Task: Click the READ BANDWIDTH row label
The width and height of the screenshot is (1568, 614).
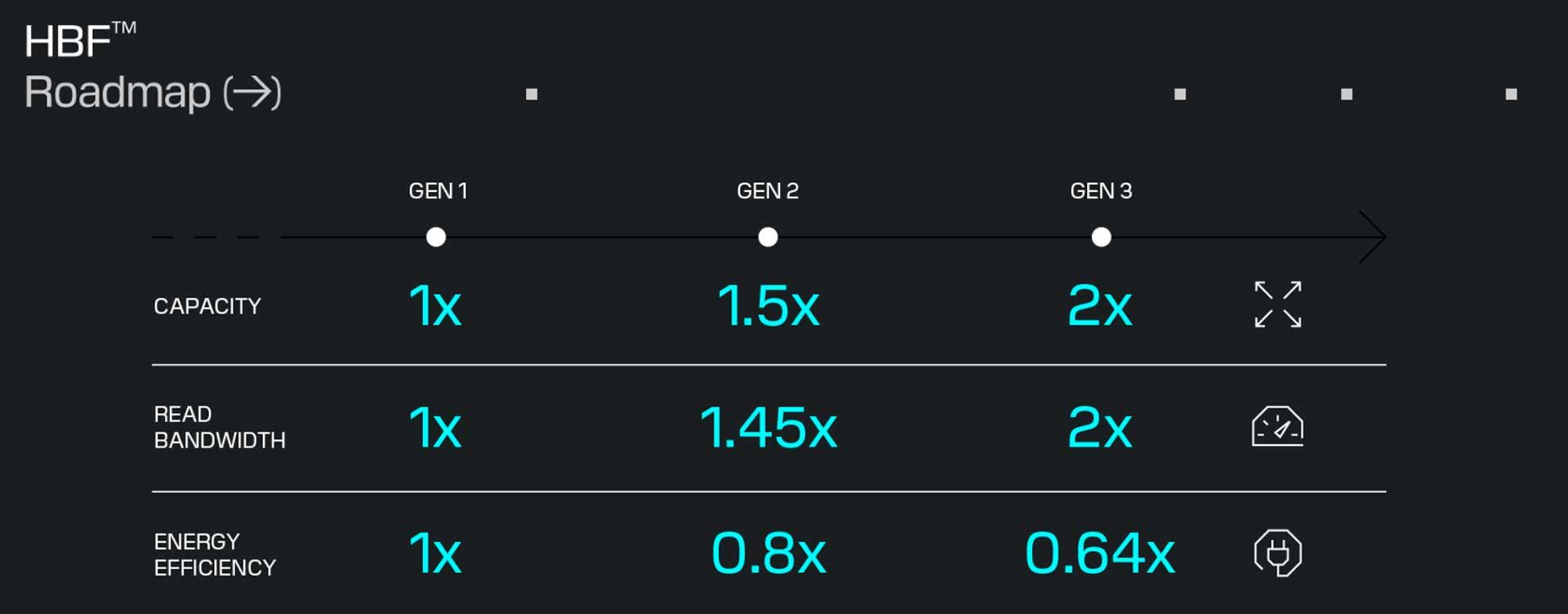Action: coord(219,427)
